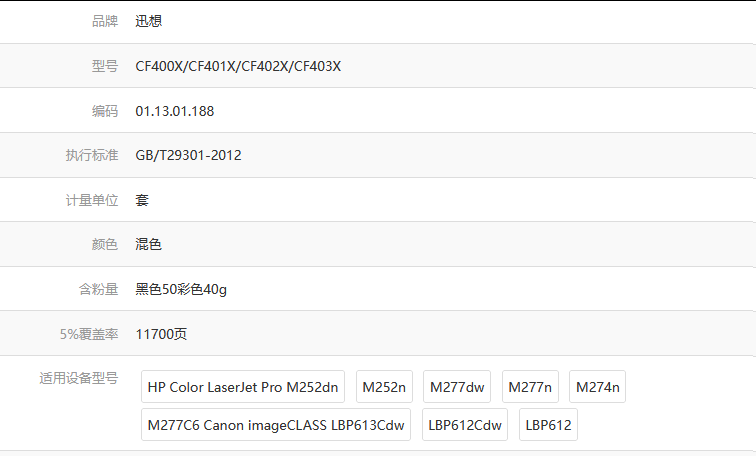Click the 适用设备型号 row label
The height and width of the screenshot is (456, 756).
[79, 378]
